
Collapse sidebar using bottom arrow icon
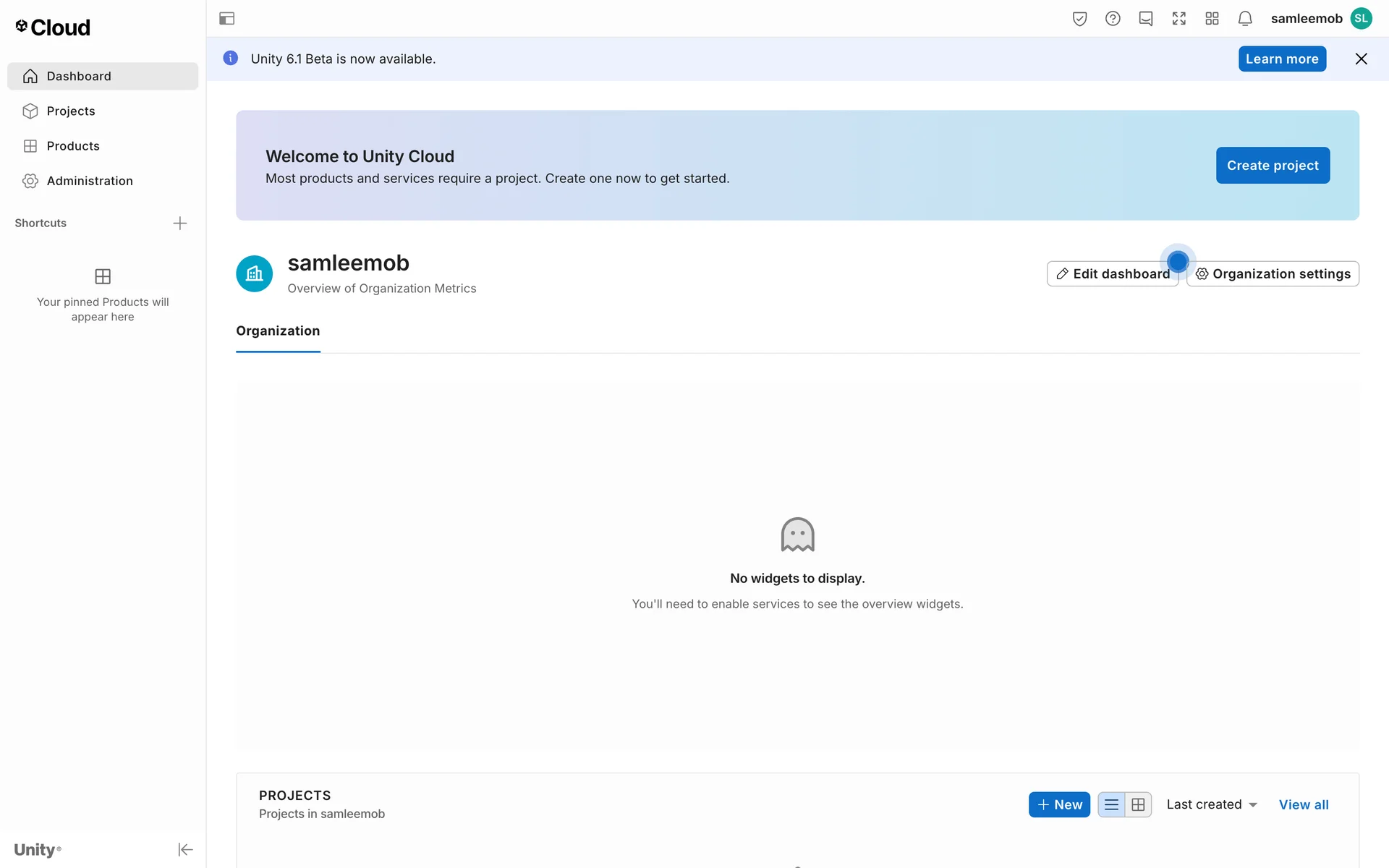point(185,849)
